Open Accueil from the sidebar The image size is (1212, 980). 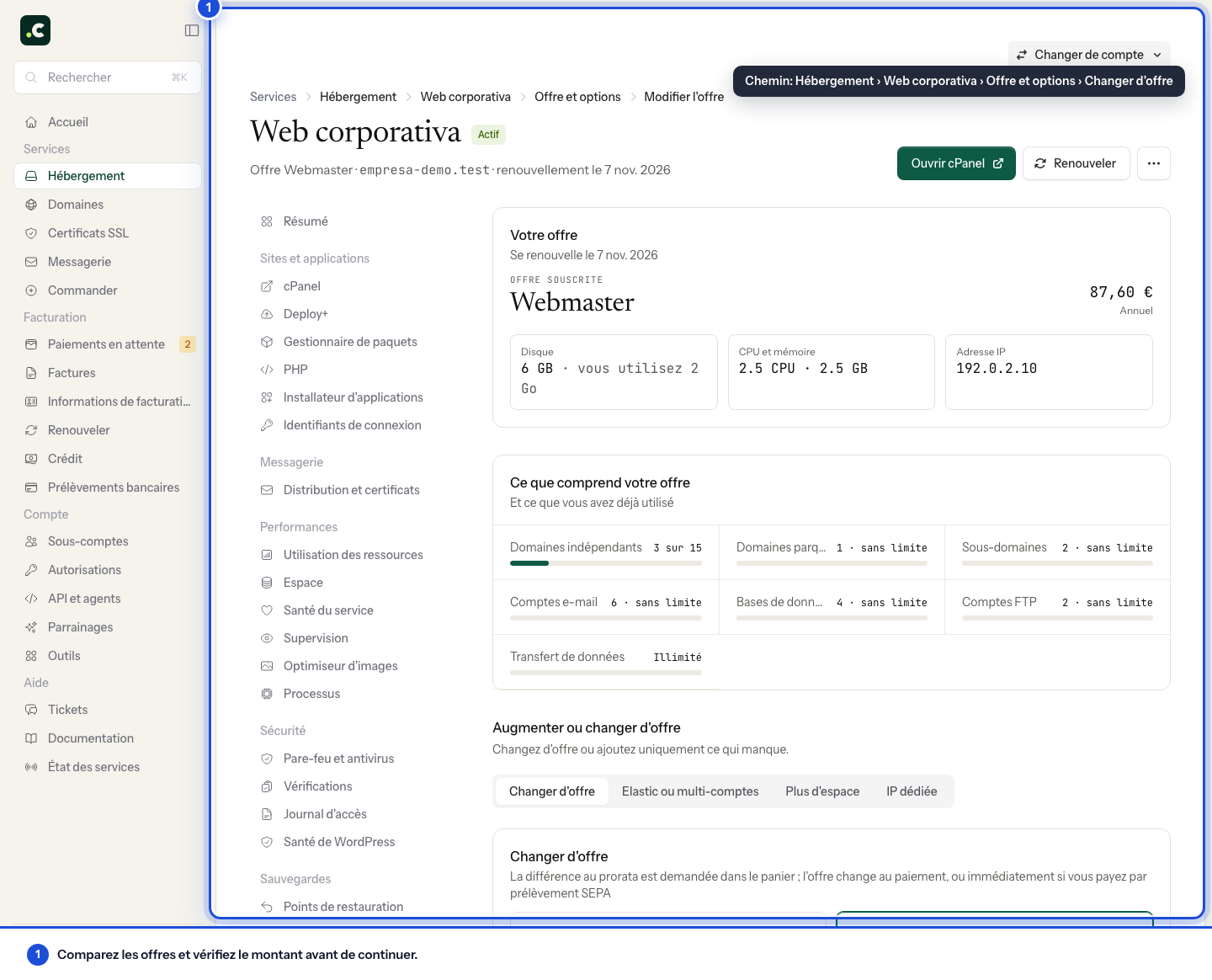point(108,122)
